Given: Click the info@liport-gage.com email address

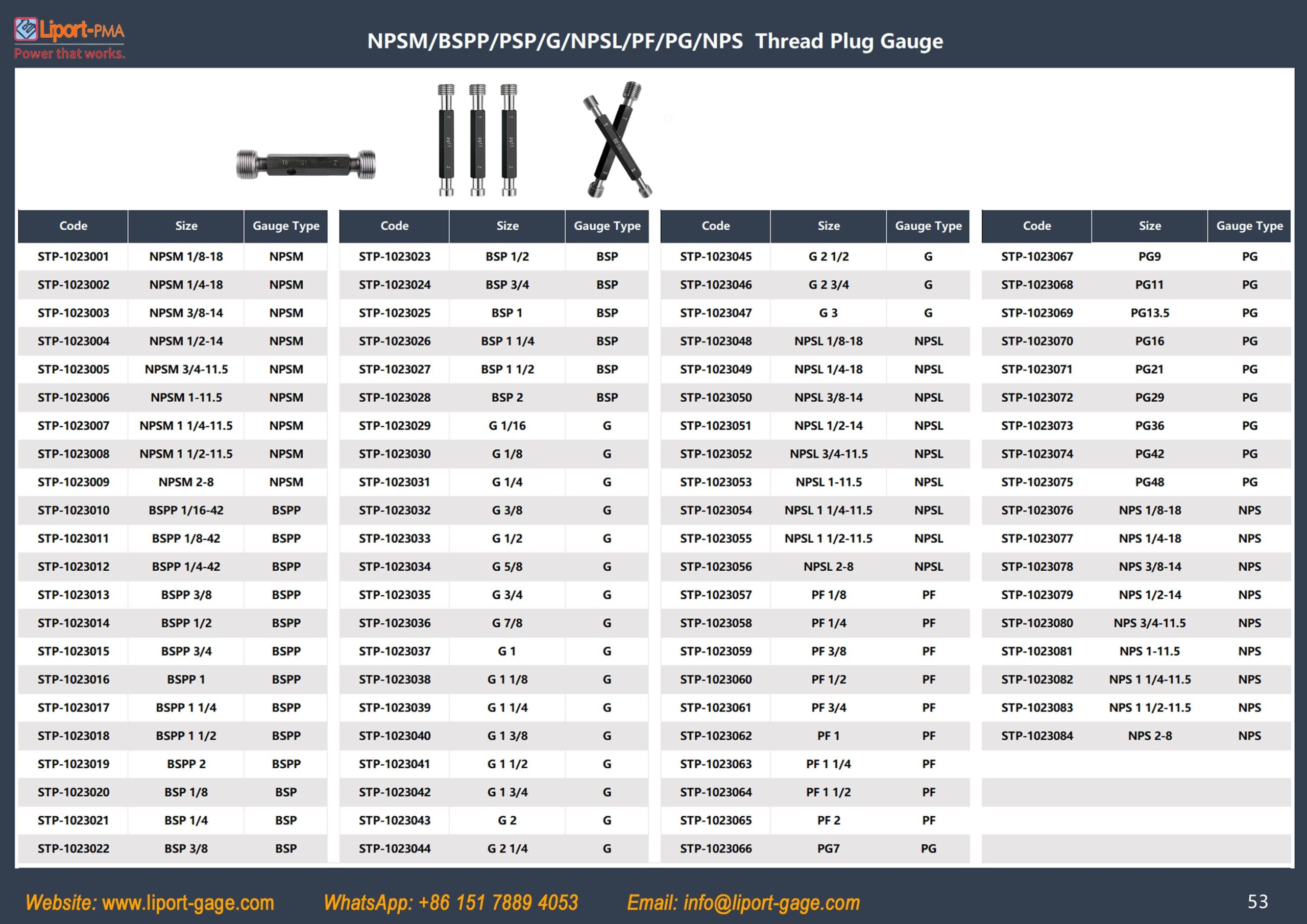Looking at the screenshot, I should pyautogui.click(x=771, y=903).
